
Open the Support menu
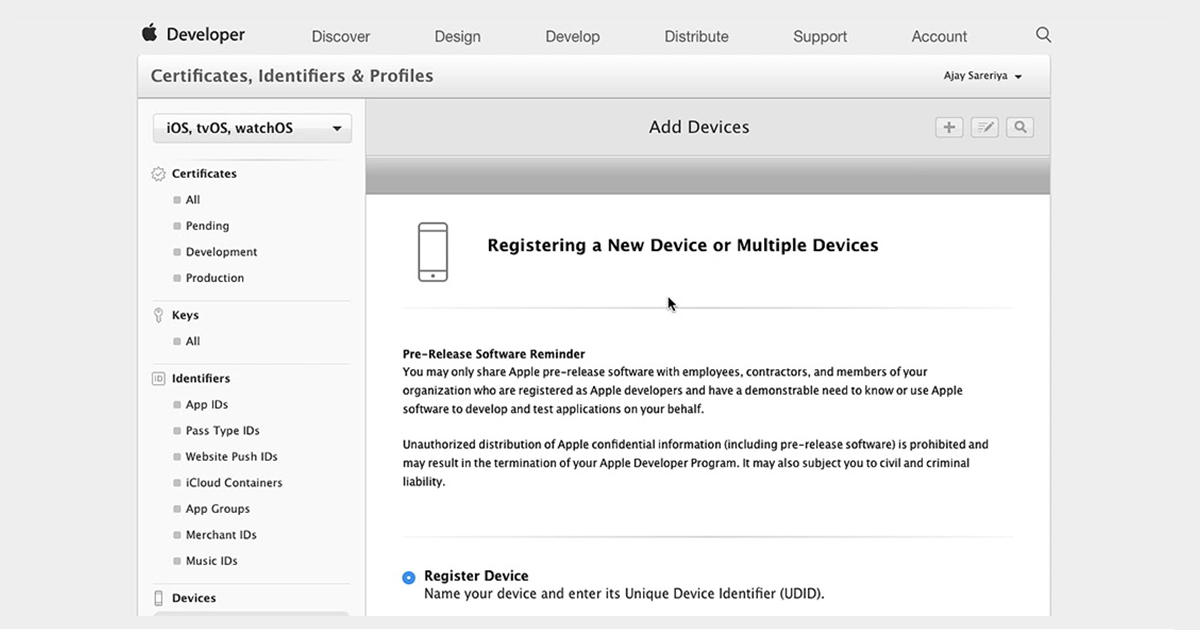coord(820,36)
